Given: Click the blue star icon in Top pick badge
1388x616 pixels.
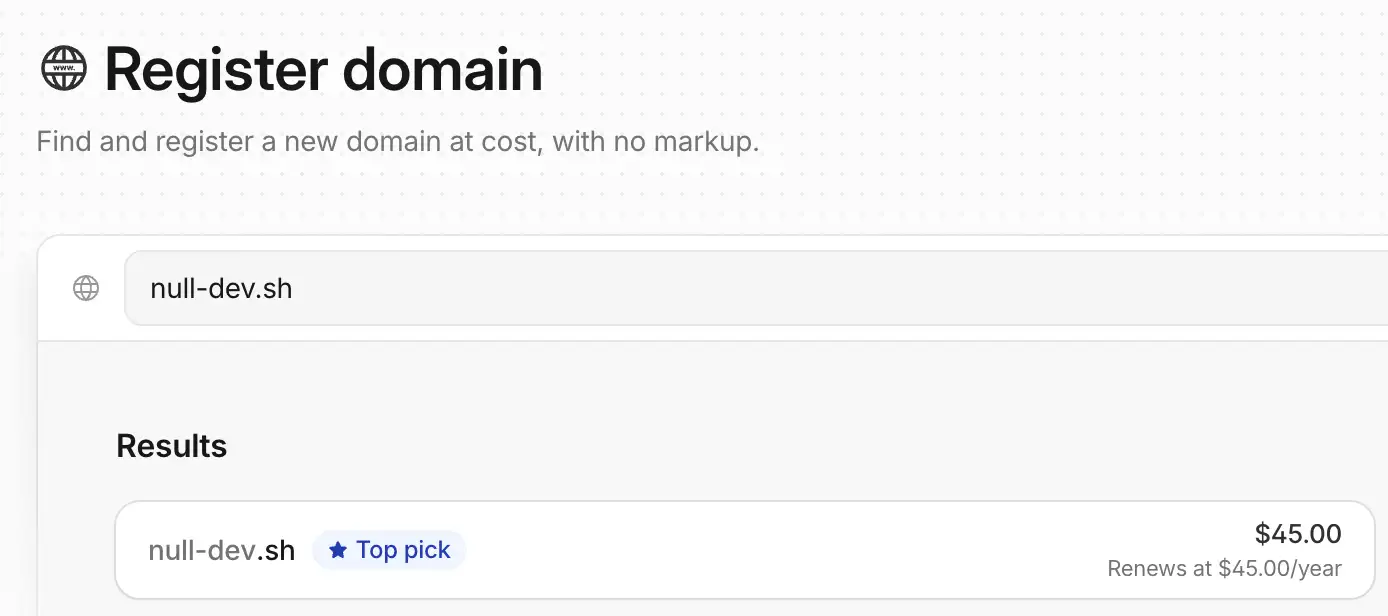Looking at the screenshot, I should pyautogui.click(x=338, y=550).
